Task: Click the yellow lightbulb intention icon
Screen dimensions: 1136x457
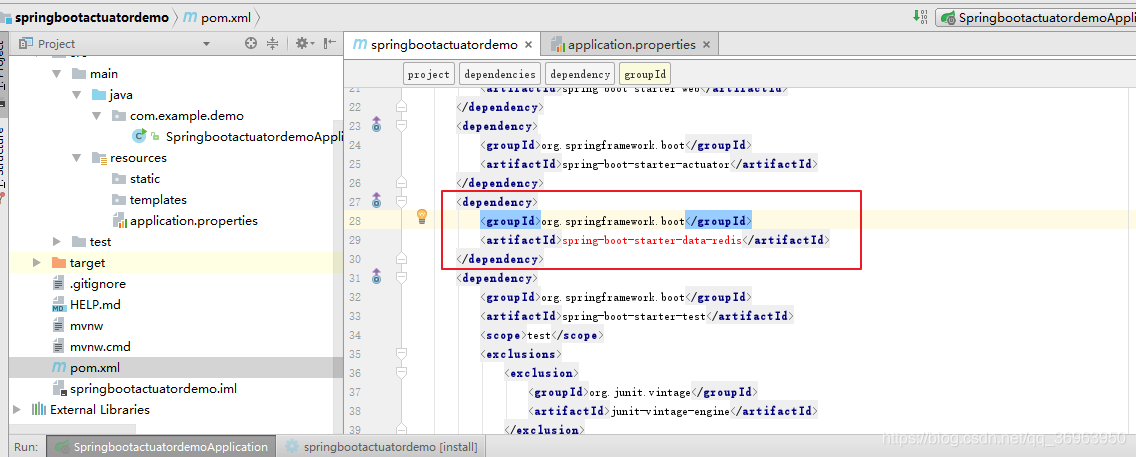Action: point(422,217)
